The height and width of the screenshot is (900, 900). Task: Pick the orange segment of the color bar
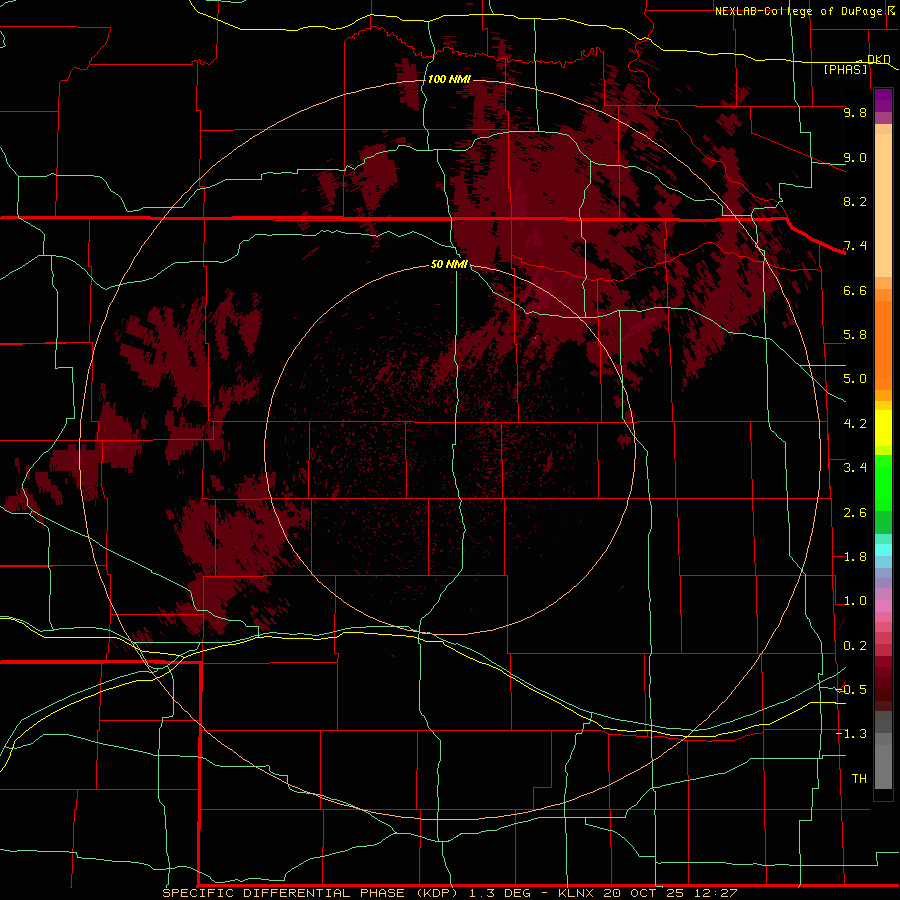[x=883, y=345]
